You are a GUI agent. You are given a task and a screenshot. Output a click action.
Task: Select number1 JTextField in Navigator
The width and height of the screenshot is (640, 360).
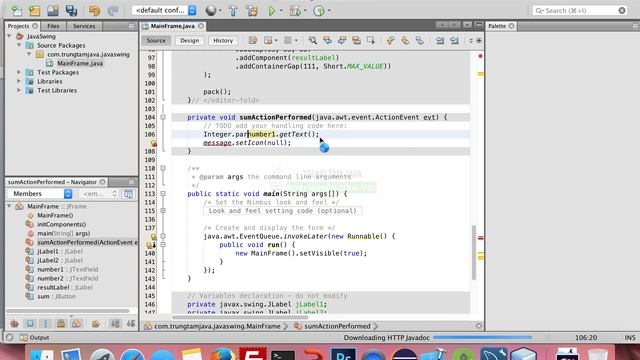point(62,269)
